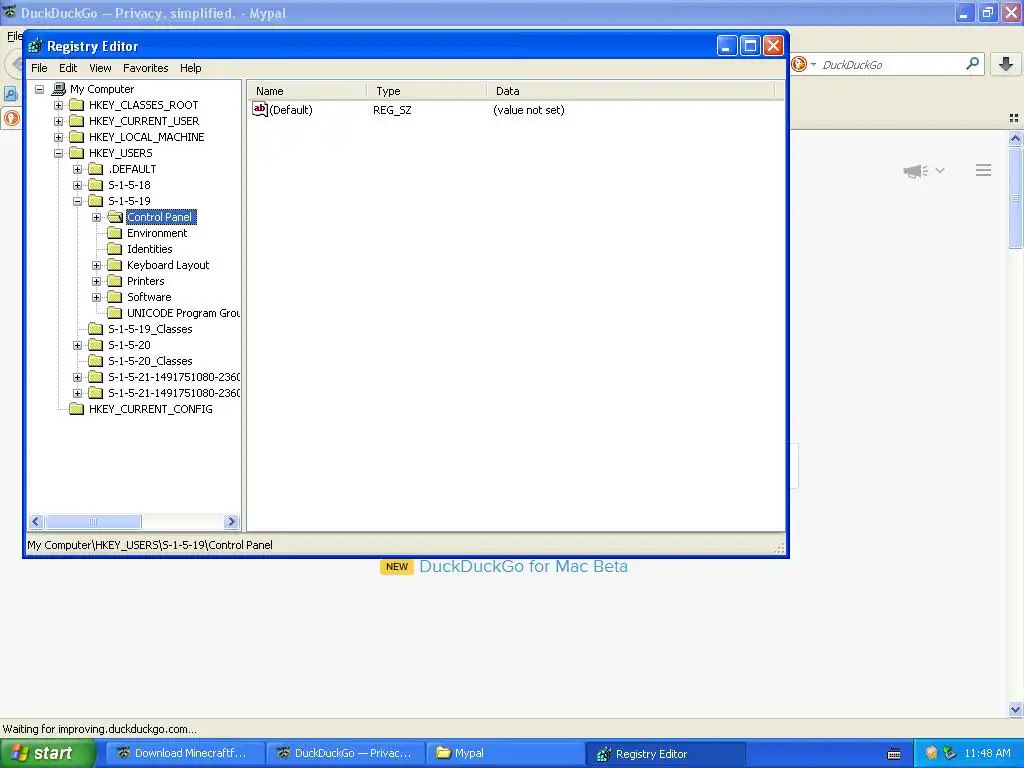This screenshot has width=1024, height=768.
Task: Collapse the My Computer root node
Action: pyautogui.click(x=39, y=89)
